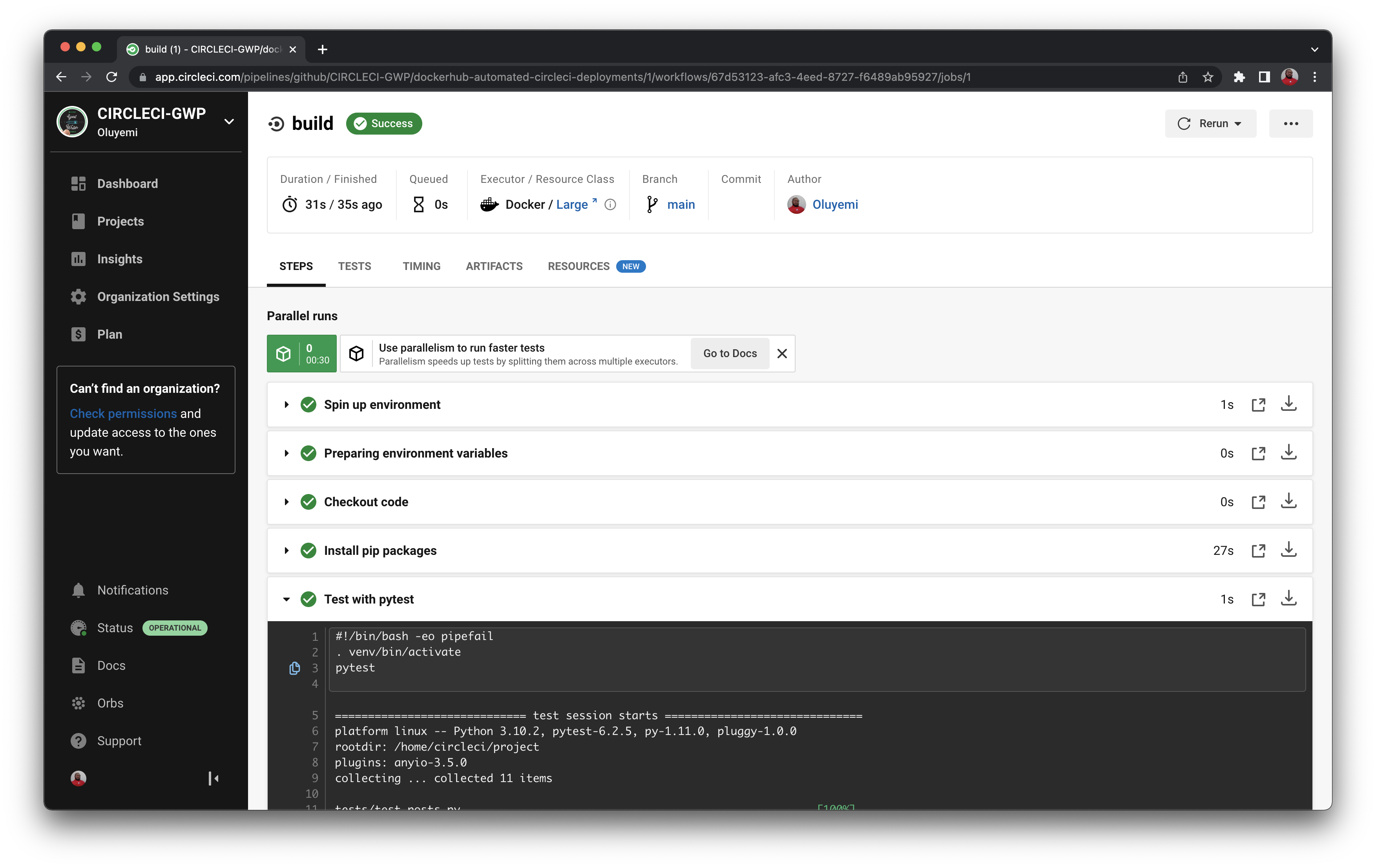The width and height of the screenshot is (1376, 868).
Task: Open the CIRCLECI-GWP organization switcher dropdown
Action: [229, 122]
